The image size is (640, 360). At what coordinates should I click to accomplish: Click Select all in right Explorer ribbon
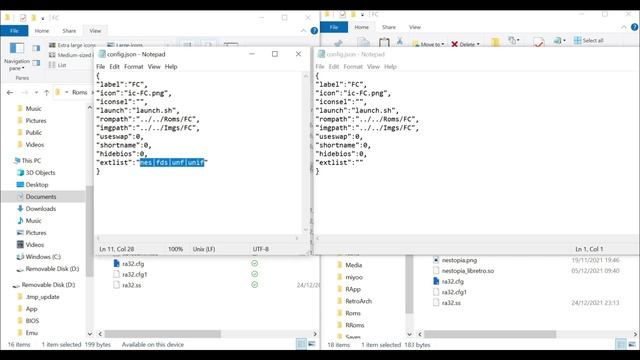[x=589, y=40]
